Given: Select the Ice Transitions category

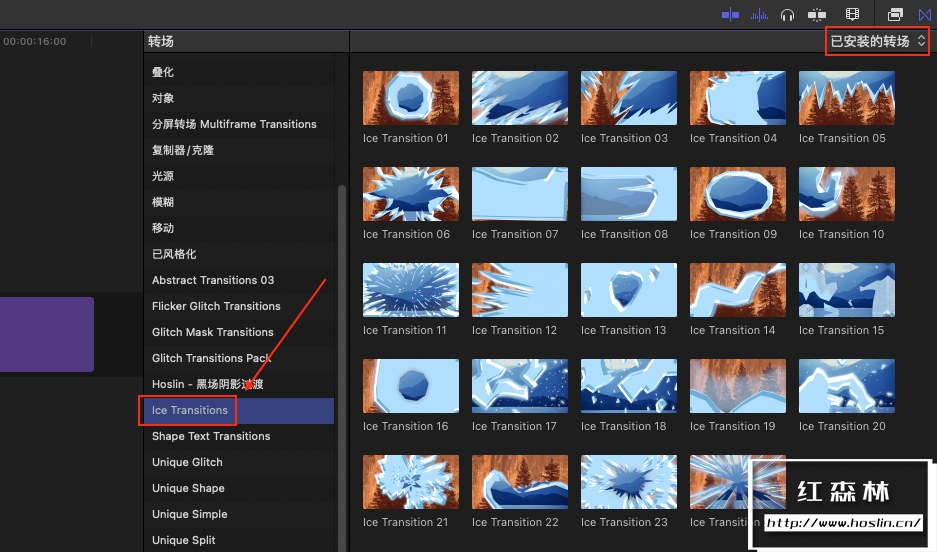Looking at the screenshot, I should [190, 410].
